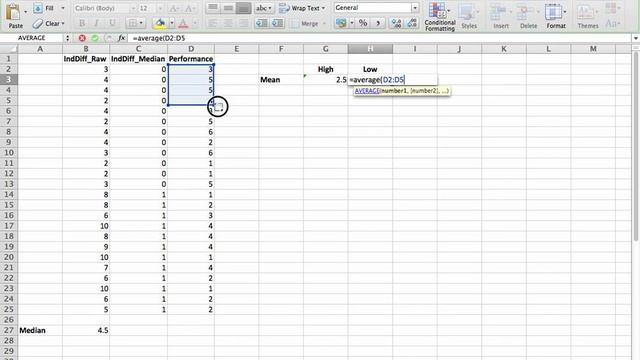Screen dimensions: 640x360
Task: Select column D header
Action: [191, 49]
